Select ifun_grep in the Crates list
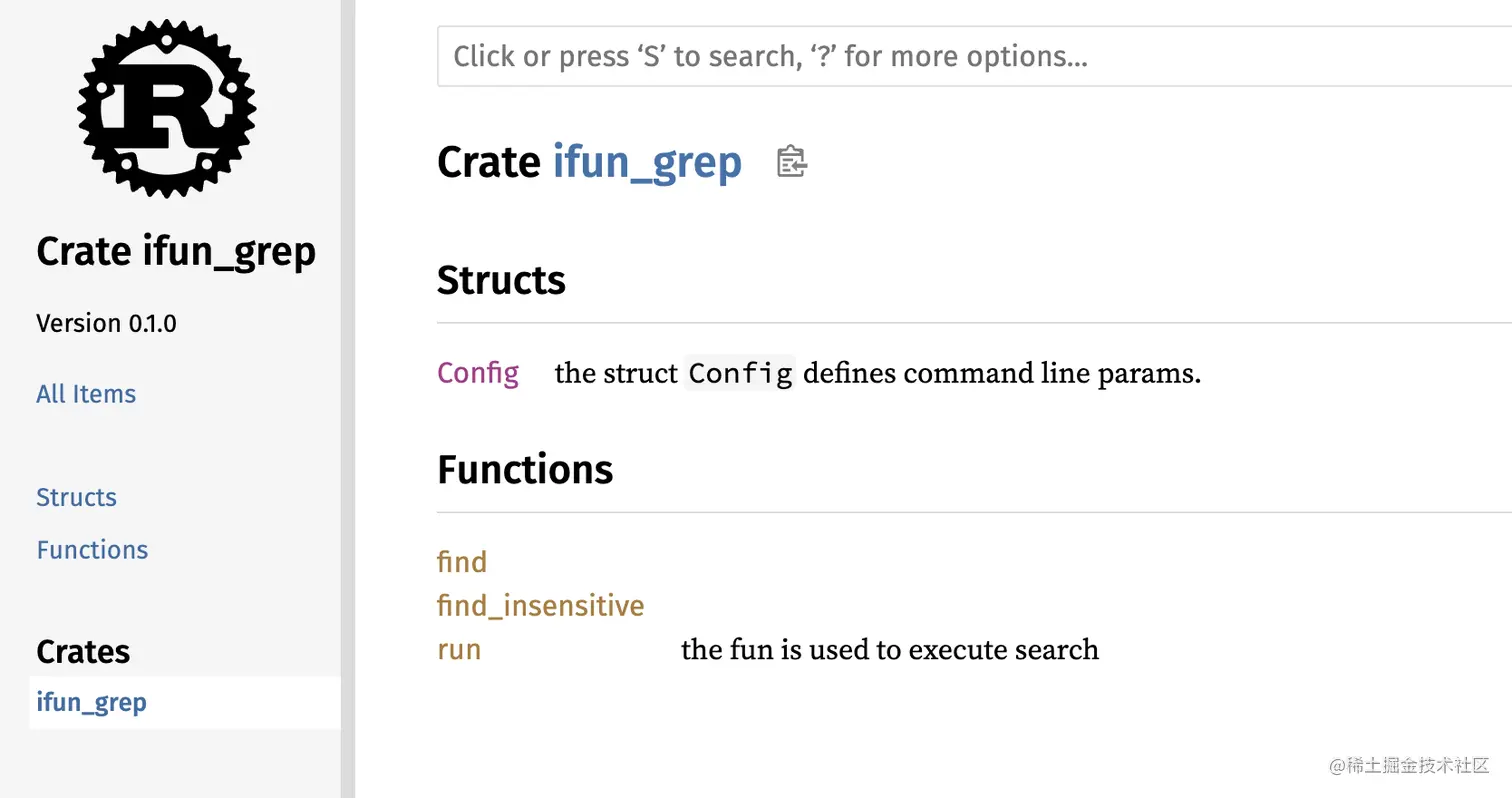The image size is (1512, 798). click(91, 702)
